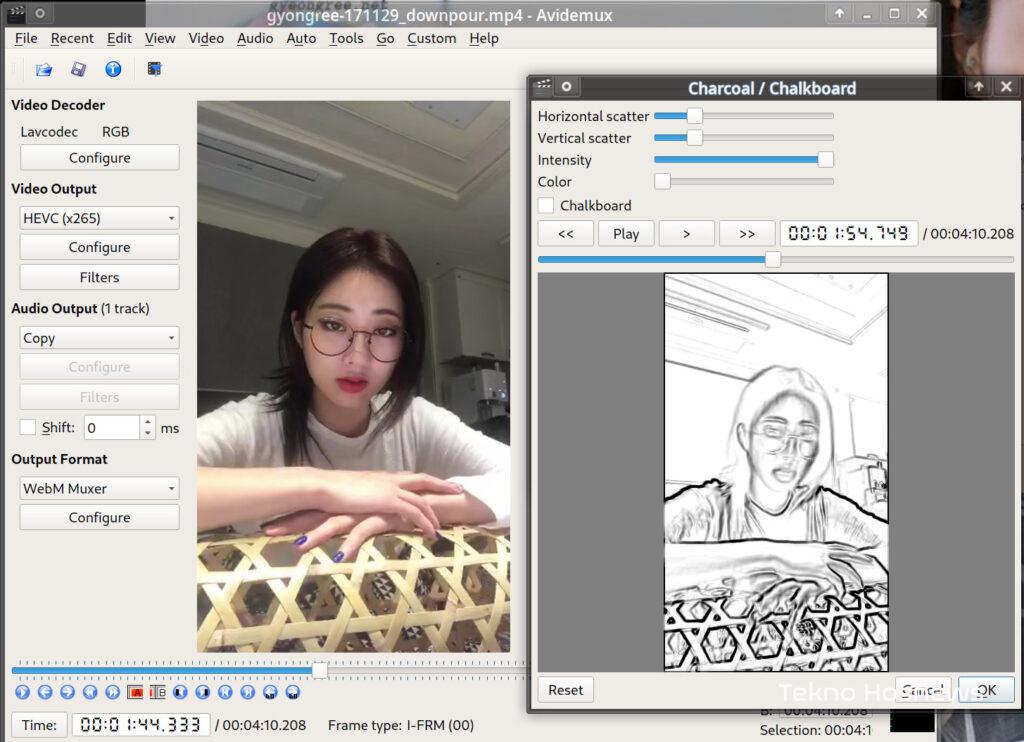Set selection end marker B

tap(158, 692)
